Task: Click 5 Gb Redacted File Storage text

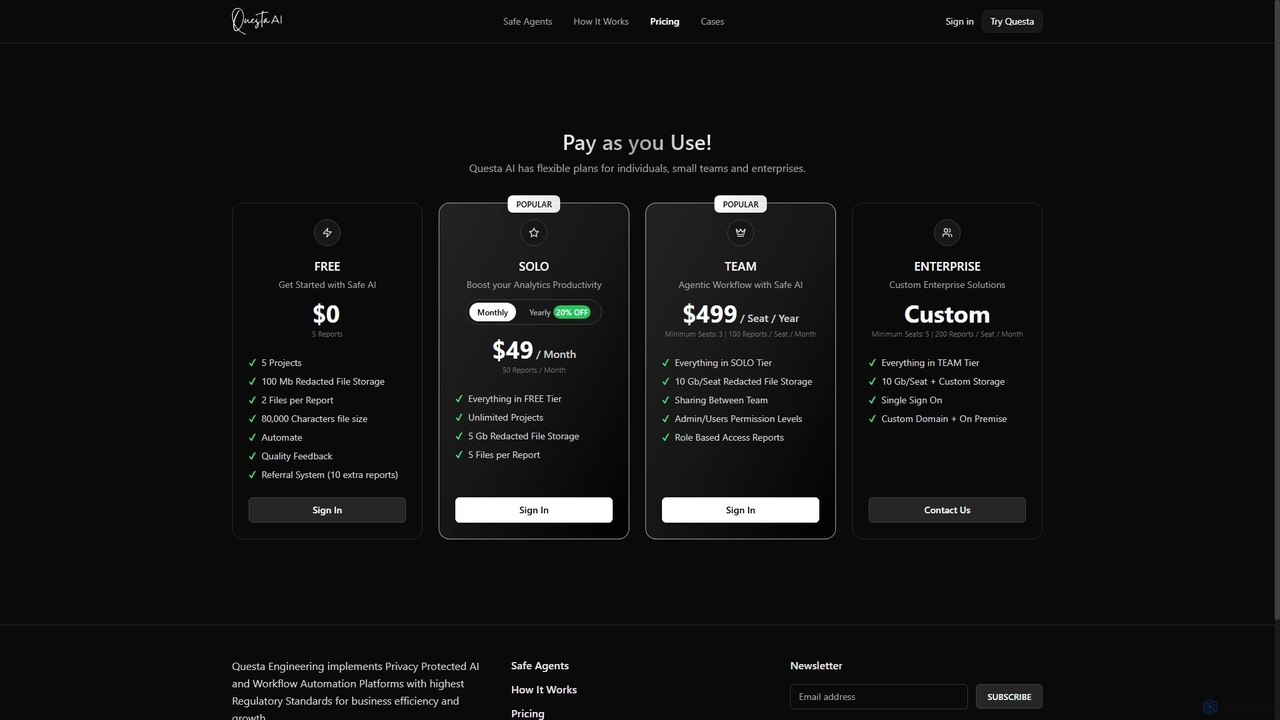Action: 524,436
